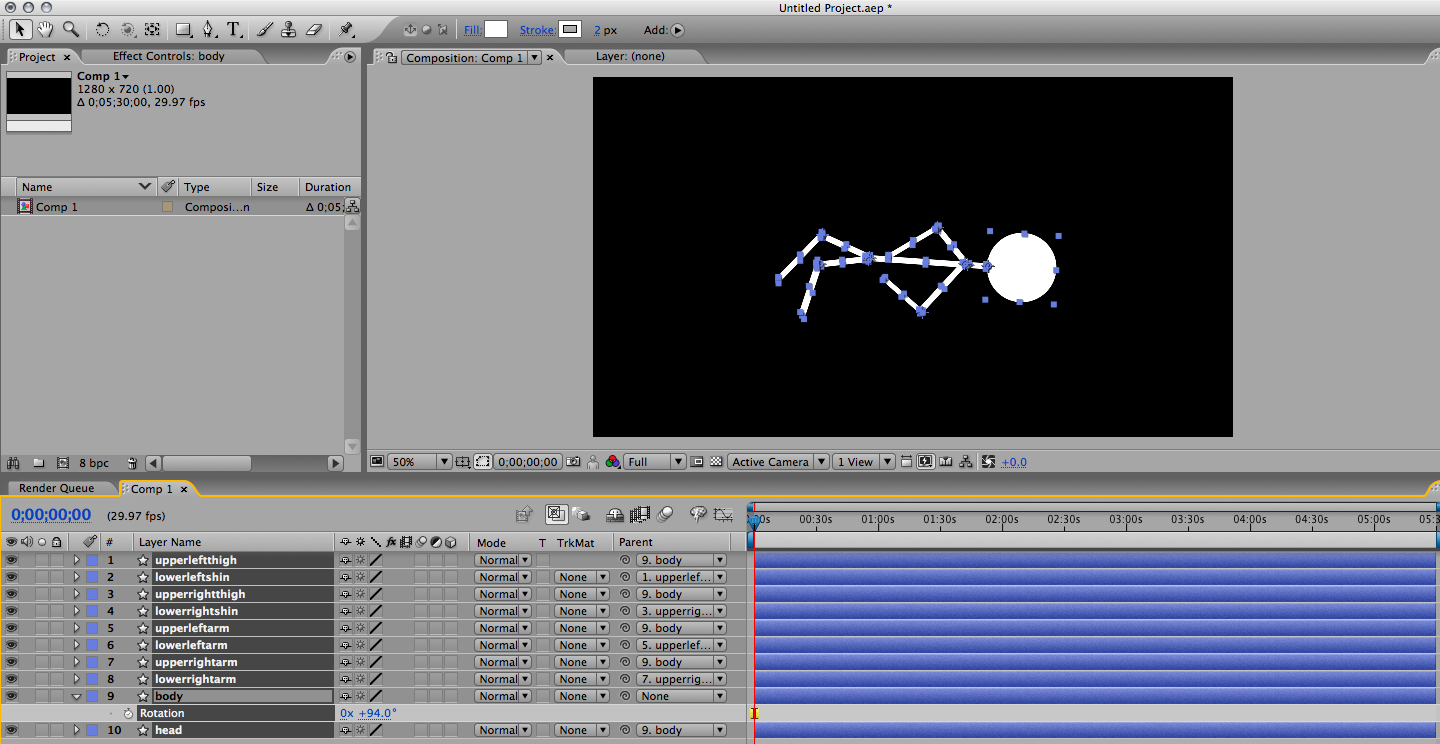Click the Show Channel RGB icon
Image resolution: width=1440 pixels, height=744 pixels.
[613, 462]
